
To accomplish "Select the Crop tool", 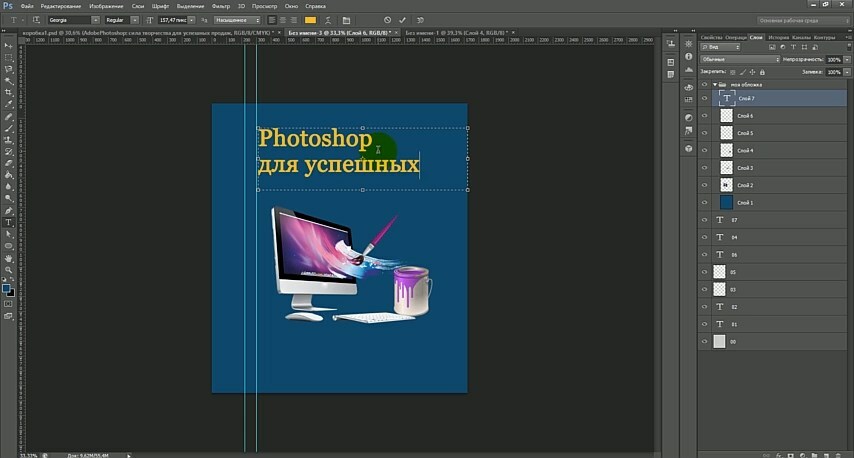I will click(8, 93).
